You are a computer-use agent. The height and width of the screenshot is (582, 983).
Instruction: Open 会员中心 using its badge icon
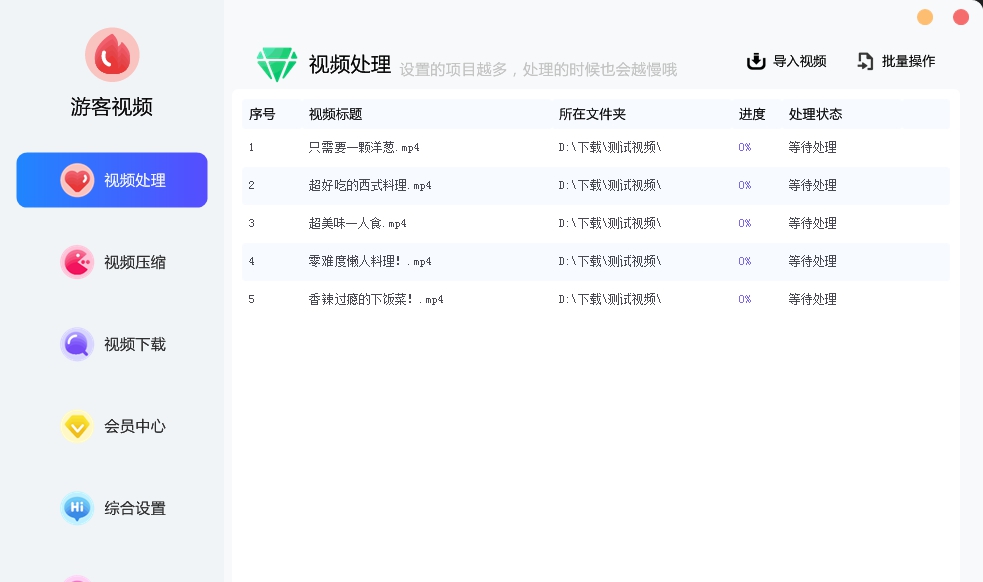[77, 426]
